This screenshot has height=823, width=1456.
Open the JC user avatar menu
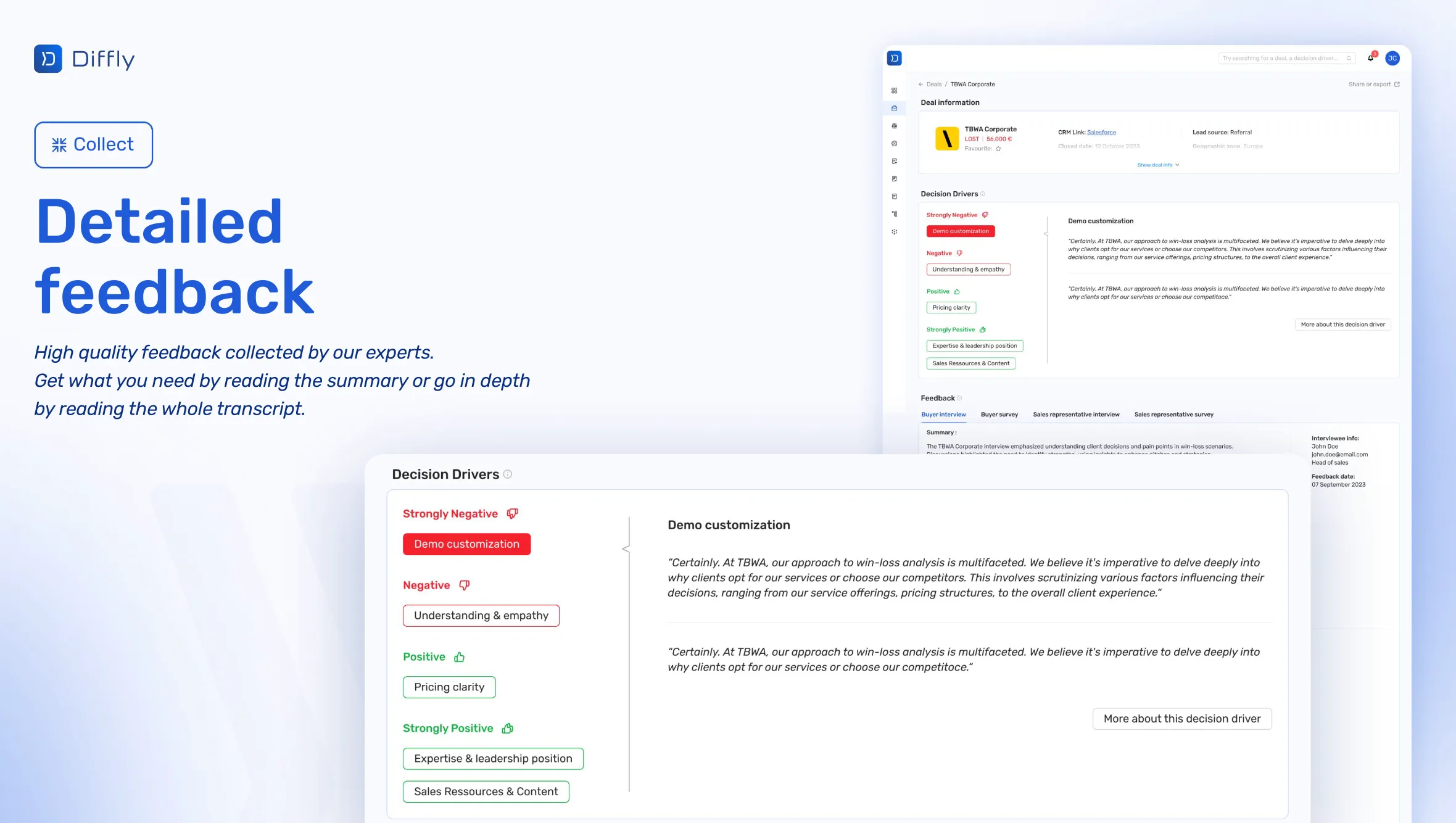tap(1392, 58)
